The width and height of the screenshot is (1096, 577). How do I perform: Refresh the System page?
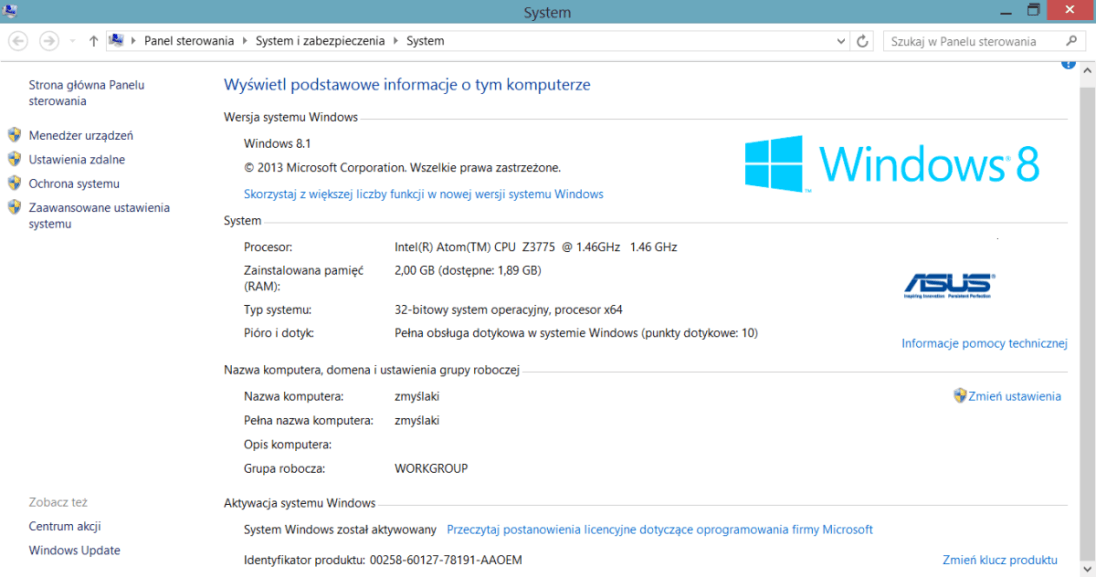click(863, 41)
